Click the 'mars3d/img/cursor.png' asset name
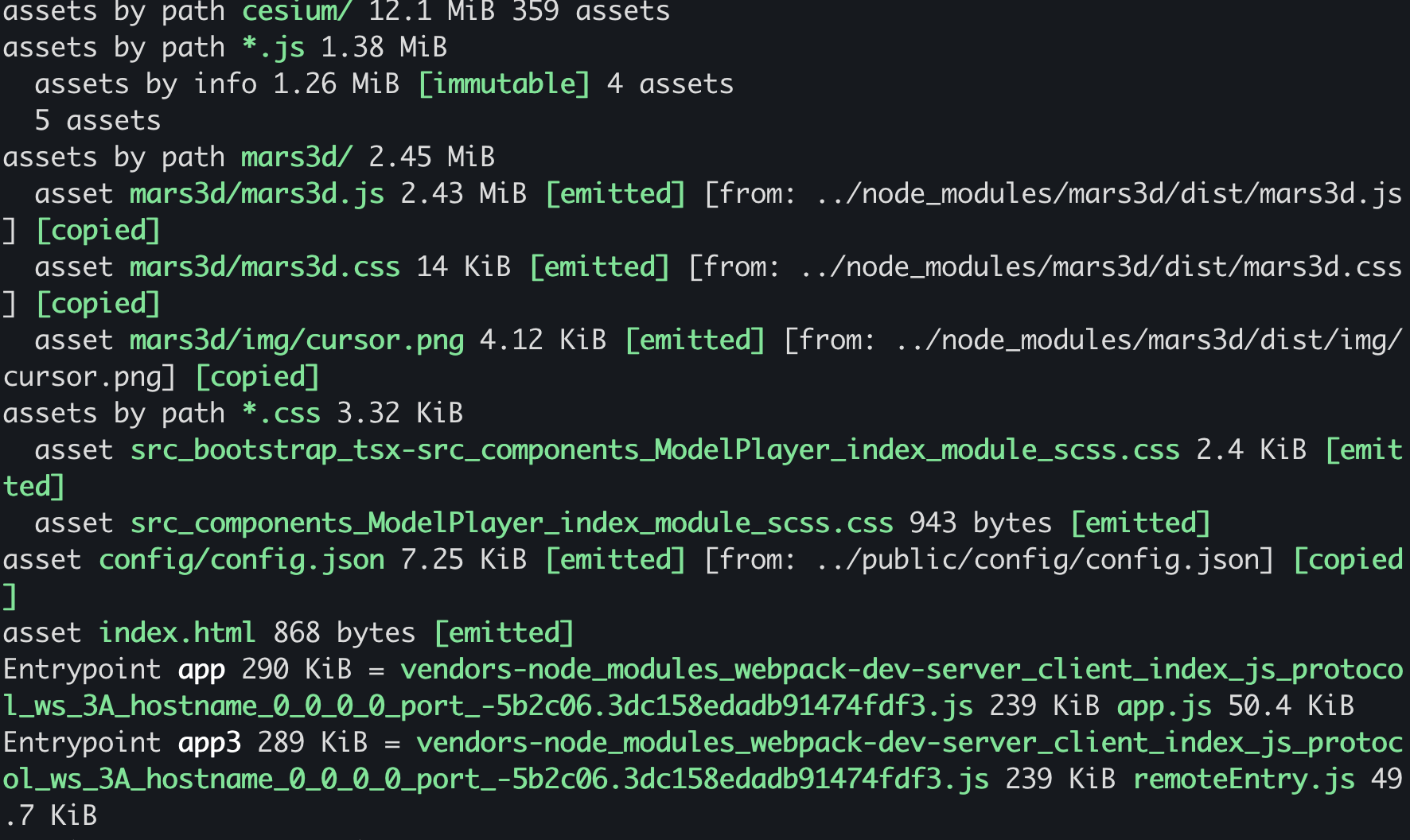Screen dimensions: 1410x840 [x=297, y=340]
